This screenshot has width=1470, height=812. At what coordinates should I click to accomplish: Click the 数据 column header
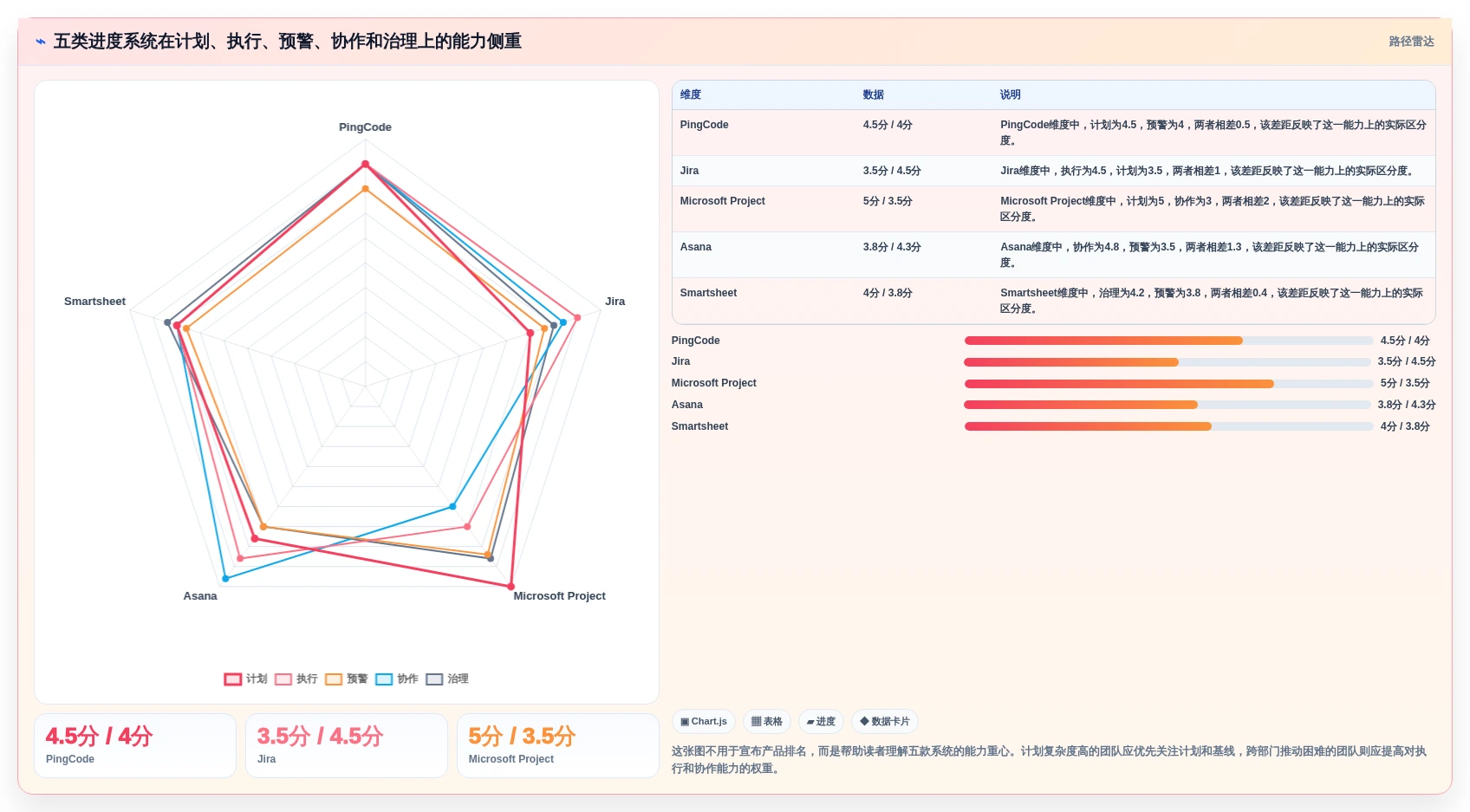pyautogui.click(x=874, y=94)
